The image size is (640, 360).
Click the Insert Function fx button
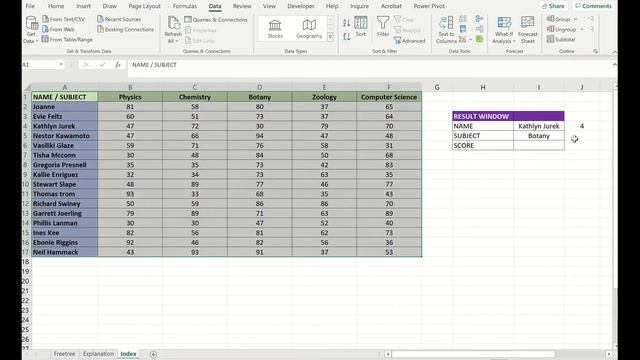pyautogui.click(x=118, y=64)
